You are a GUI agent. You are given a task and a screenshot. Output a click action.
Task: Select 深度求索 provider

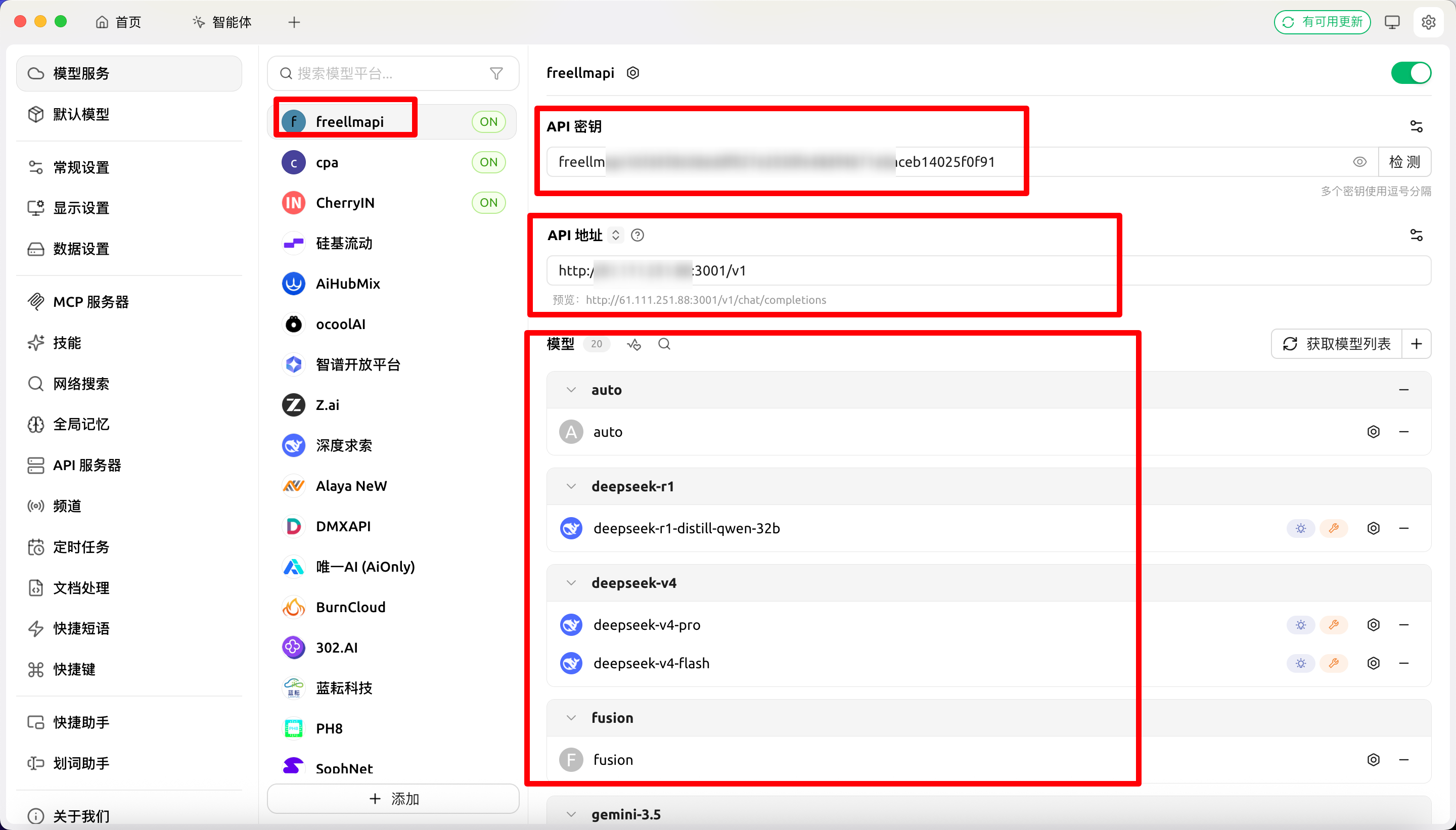click(392, 445)
